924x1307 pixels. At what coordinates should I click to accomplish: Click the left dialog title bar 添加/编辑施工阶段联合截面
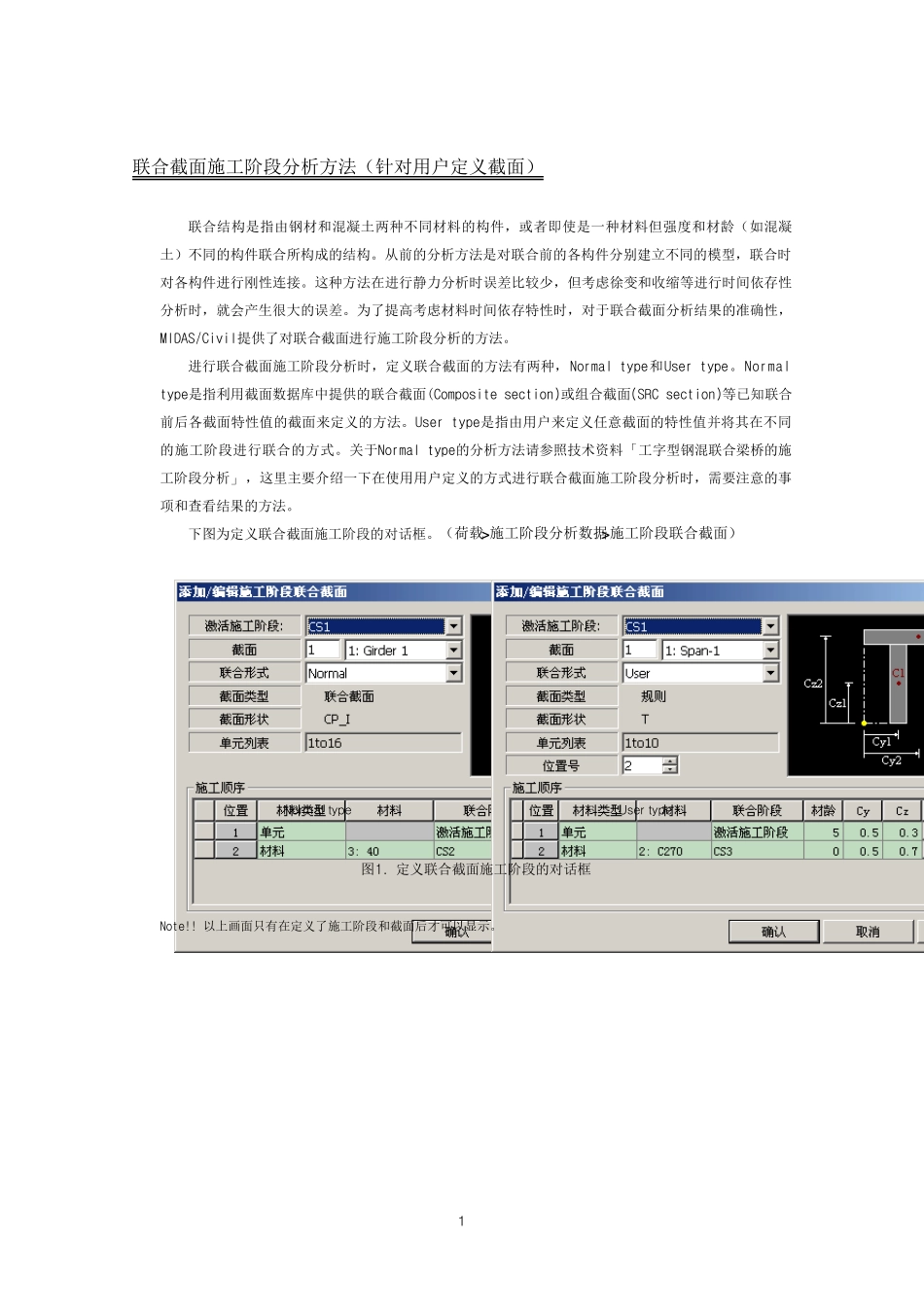[x=334, y=591]
